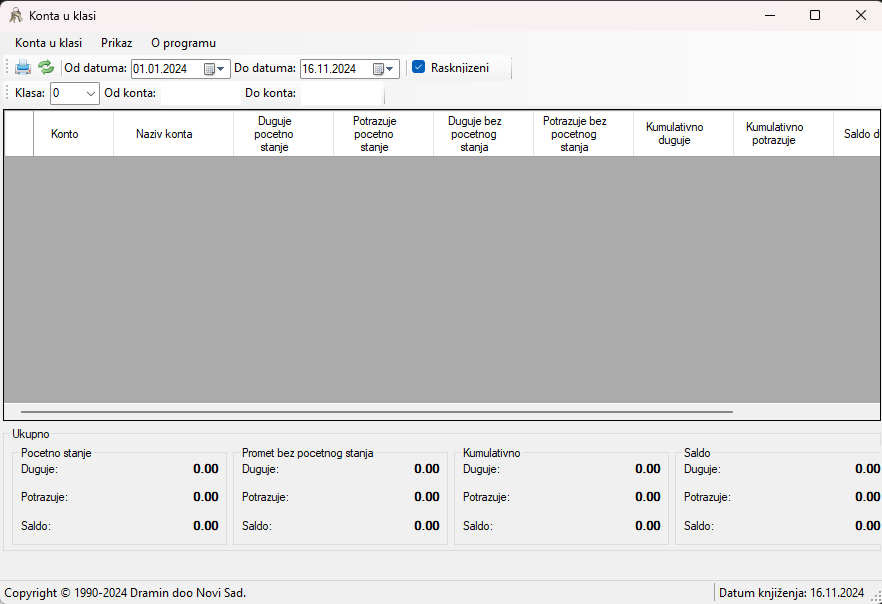Click the Od konta input field
The width and height of the screenshot is (882, 604).
(200, 93)
